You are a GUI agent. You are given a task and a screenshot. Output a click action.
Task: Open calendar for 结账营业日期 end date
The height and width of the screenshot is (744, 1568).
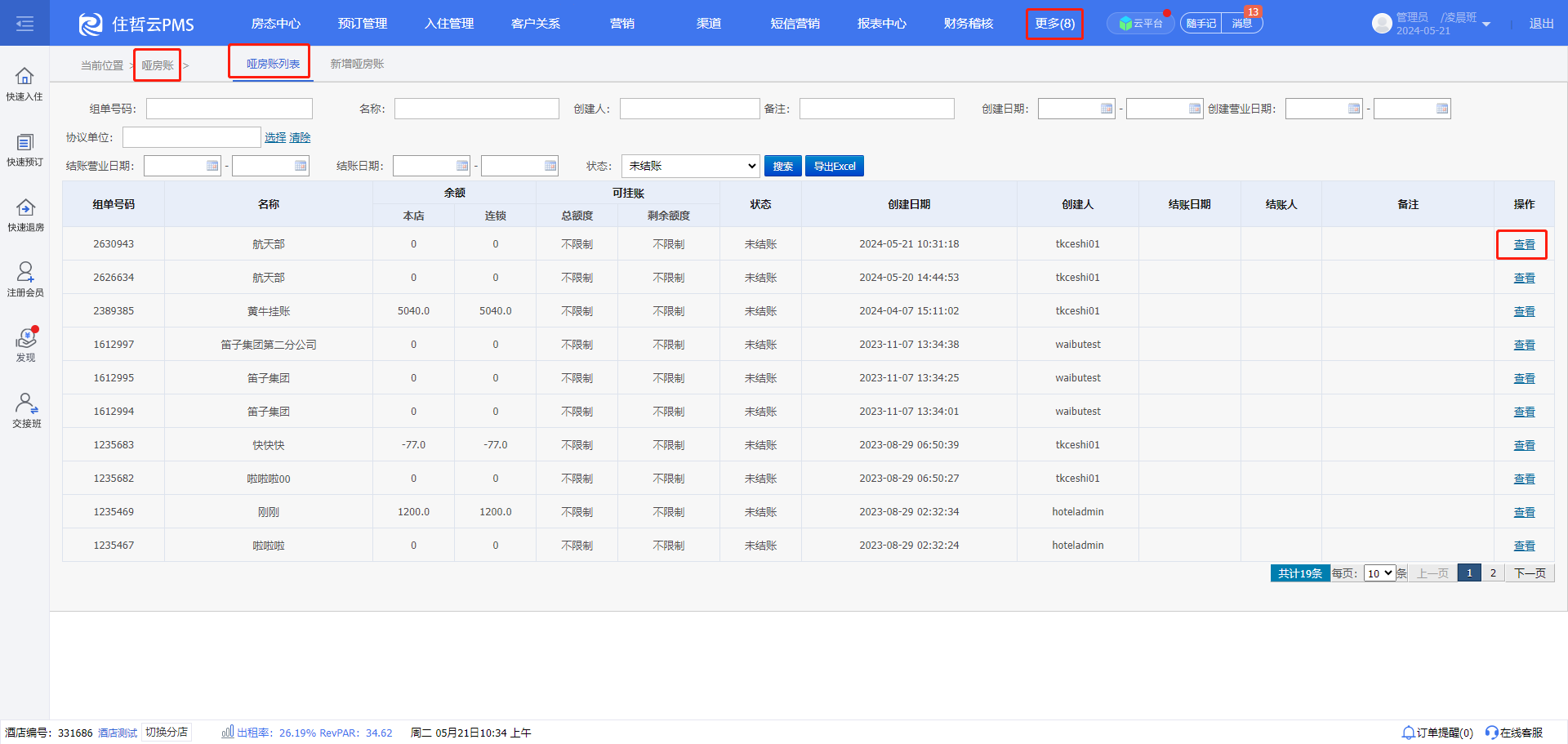[301, 166]
